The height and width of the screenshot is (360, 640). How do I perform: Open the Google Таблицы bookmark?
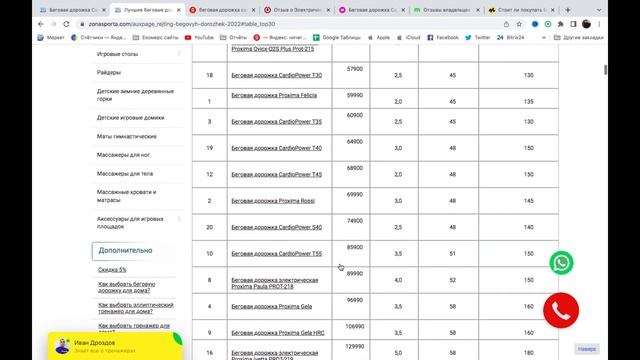click(x=337, y=38)
